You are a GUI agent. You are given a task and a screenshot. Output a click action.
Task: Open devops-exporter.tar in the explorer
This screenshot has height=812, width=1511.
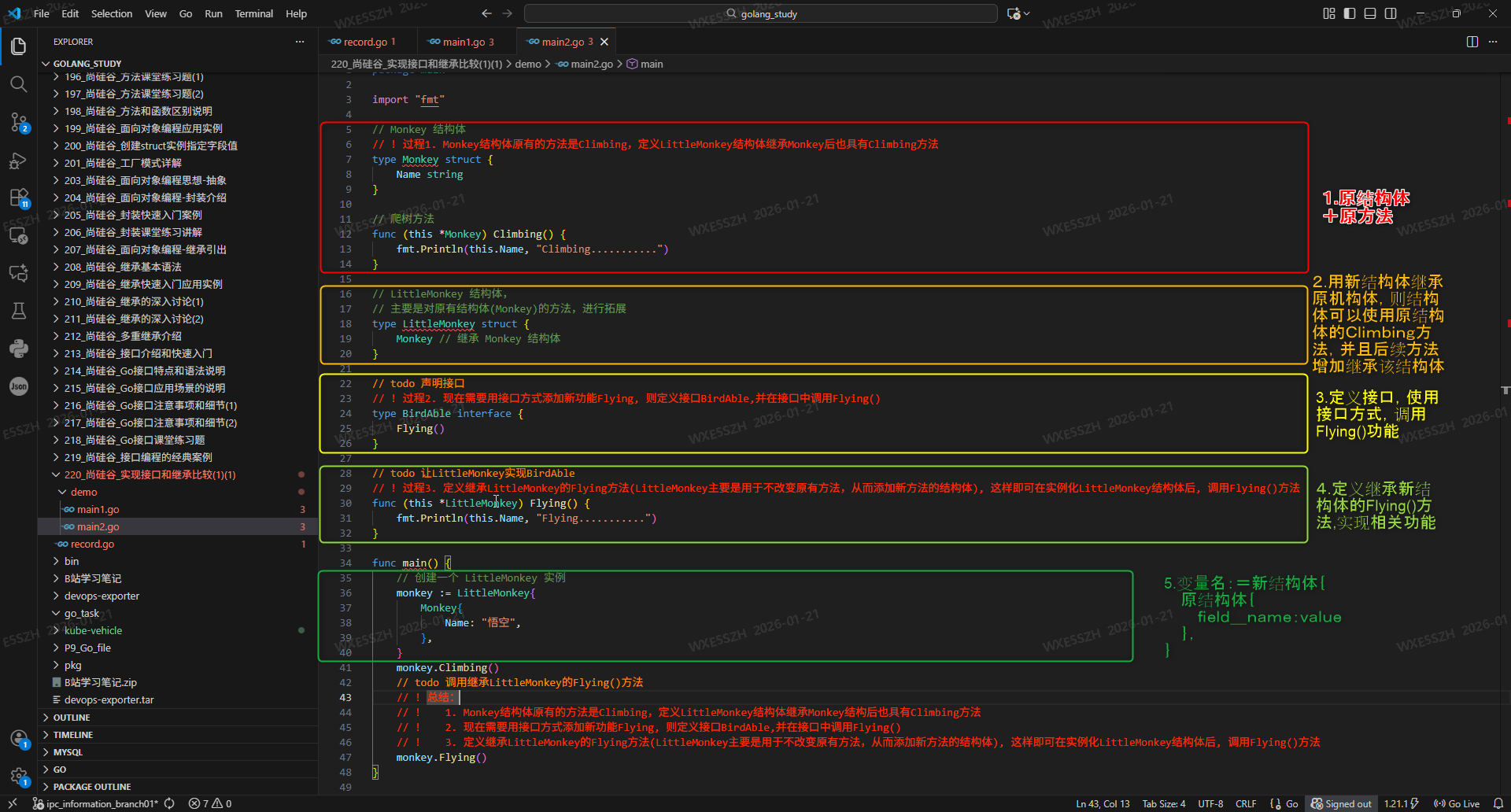click(178, 699)
